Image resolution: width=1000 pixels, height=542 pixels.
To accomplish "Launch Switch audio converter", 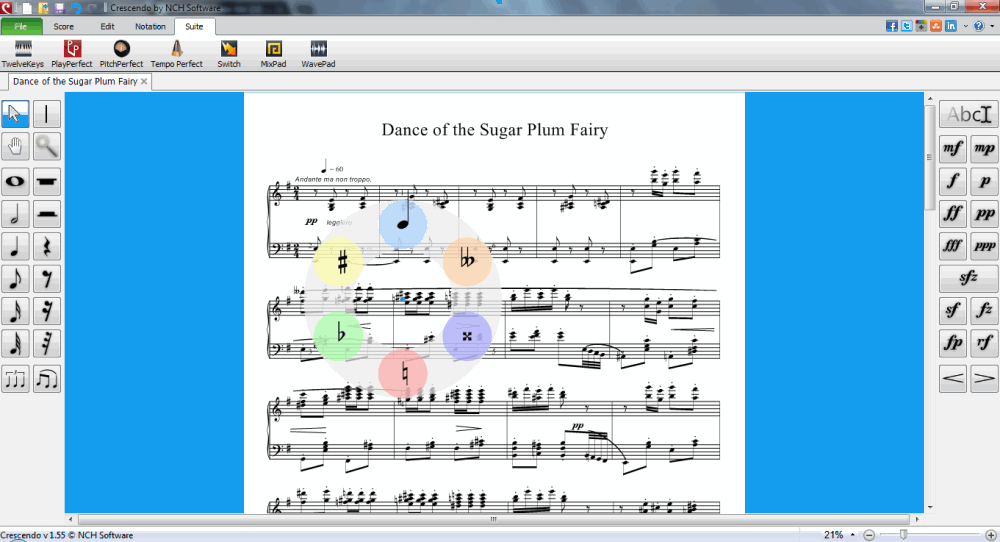I will coord(229,54).
